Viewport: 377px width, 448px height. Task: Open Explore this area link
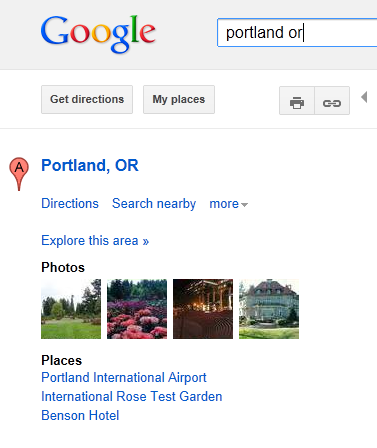click(x=95, y=241)
